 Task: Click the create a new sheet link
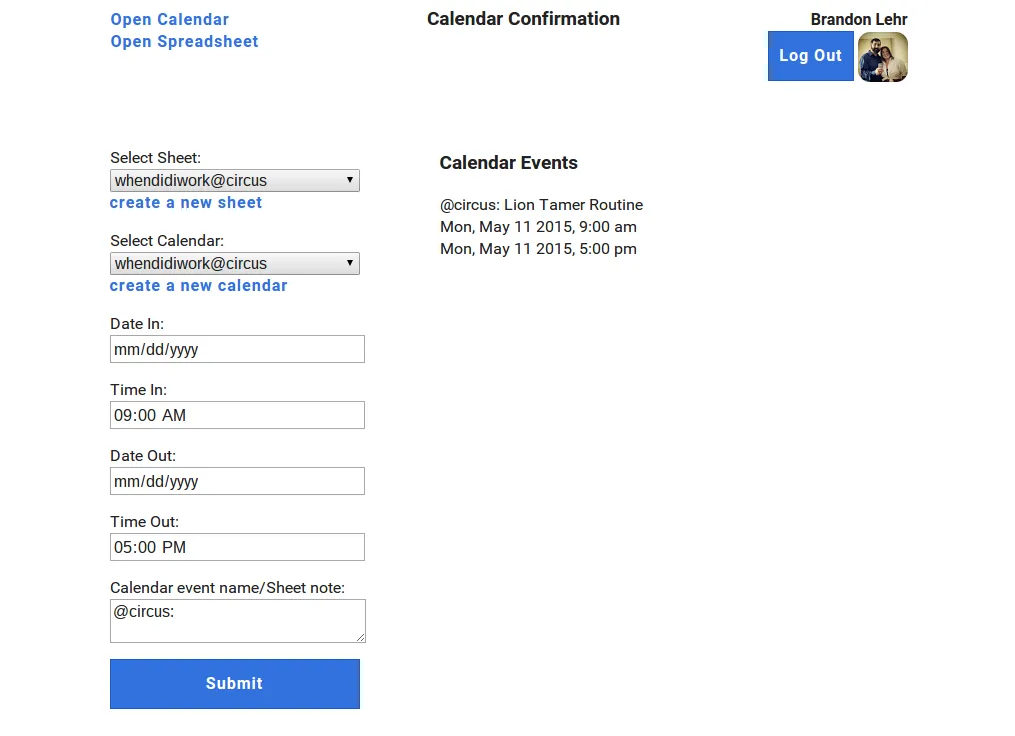tap(185, 203)
